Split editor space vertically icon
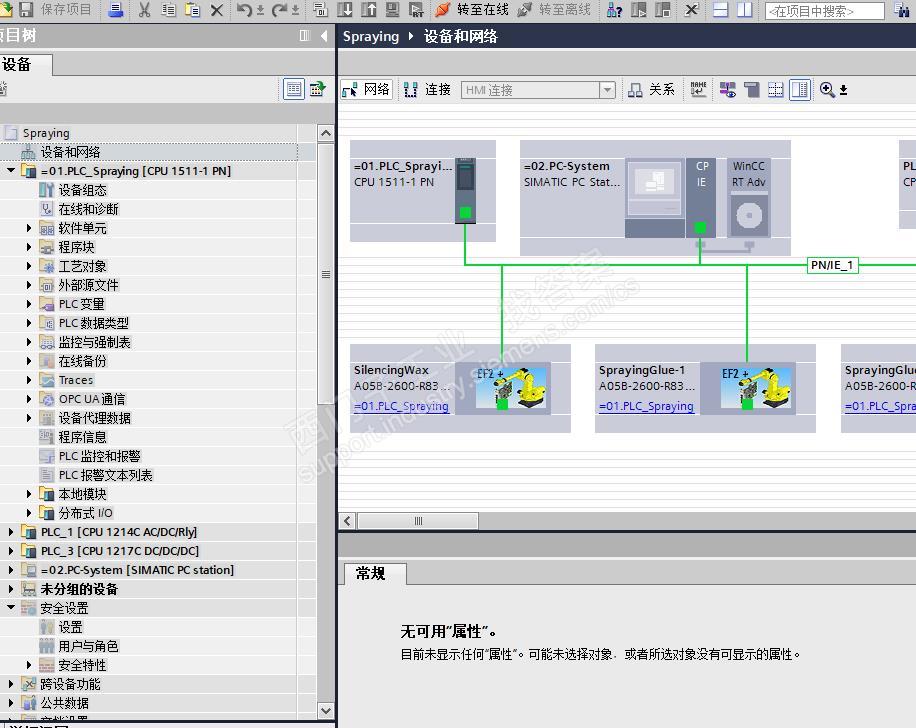 coord(744,10)
